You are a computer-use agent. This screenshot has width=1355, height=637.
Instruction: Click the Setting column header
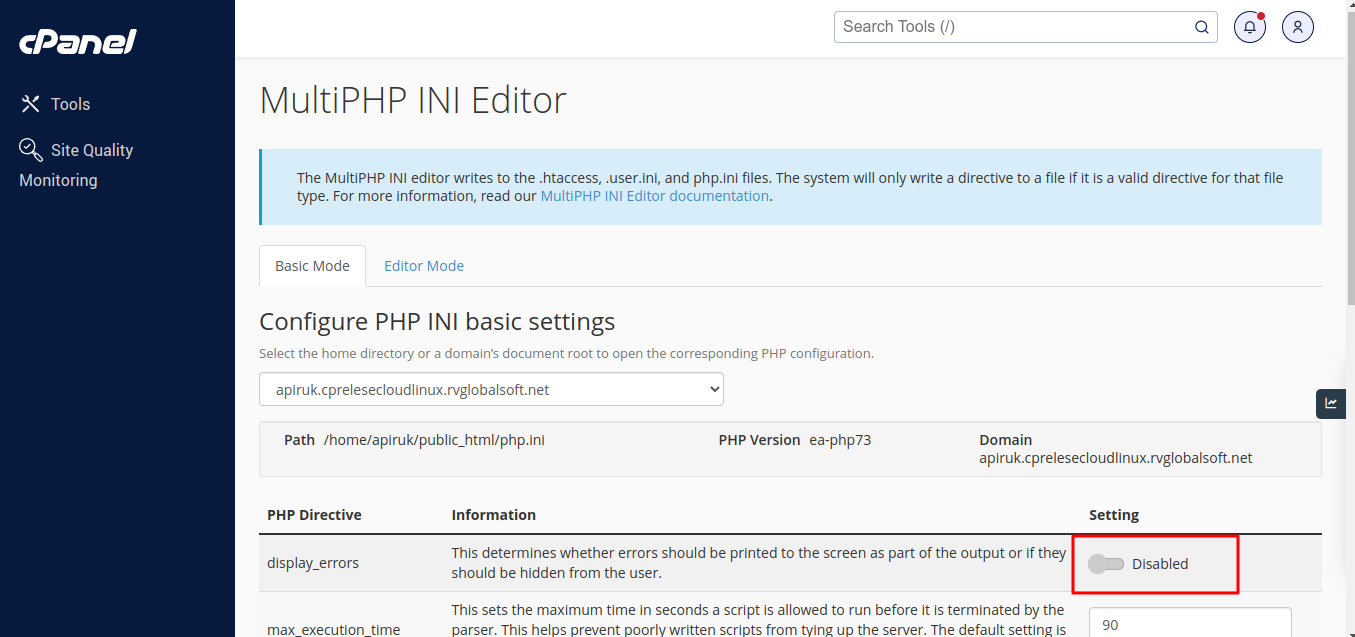(1113, 515)
